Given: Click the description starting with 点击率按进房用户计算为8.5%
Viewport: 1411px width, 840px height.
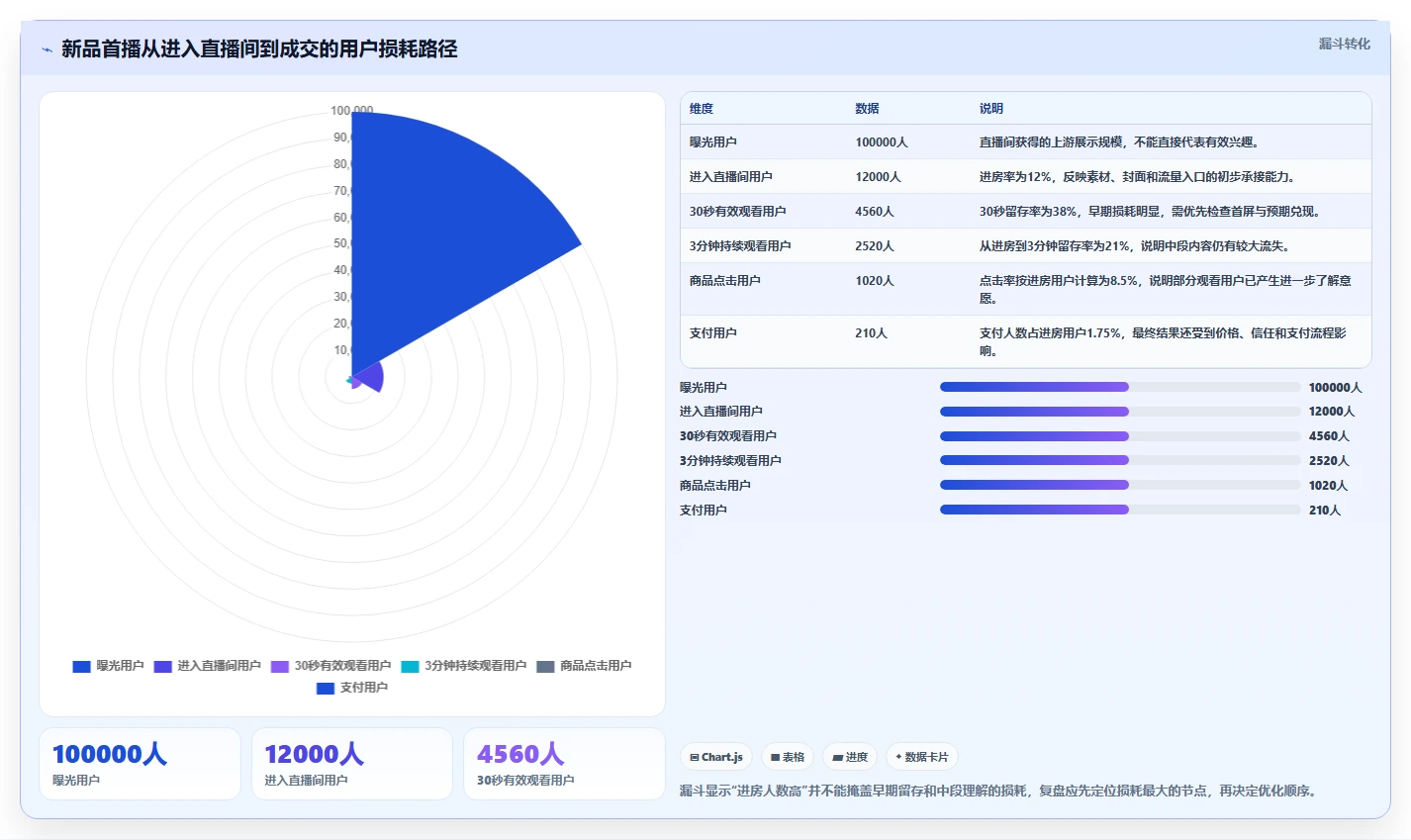Looking at the screenshot, I should [x=1165, y=290].
